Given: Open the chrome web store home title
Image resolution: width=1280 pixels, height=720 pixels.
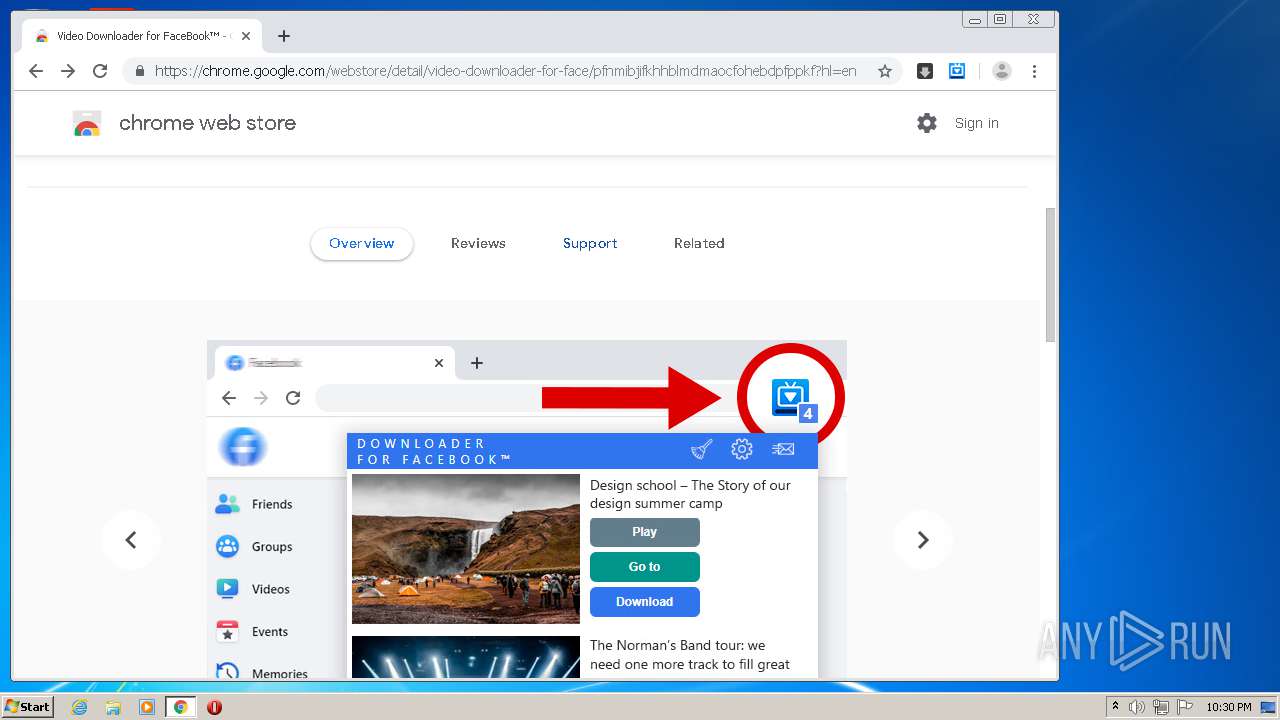Looking at the screenshot, I should click(x=207, y=123).
